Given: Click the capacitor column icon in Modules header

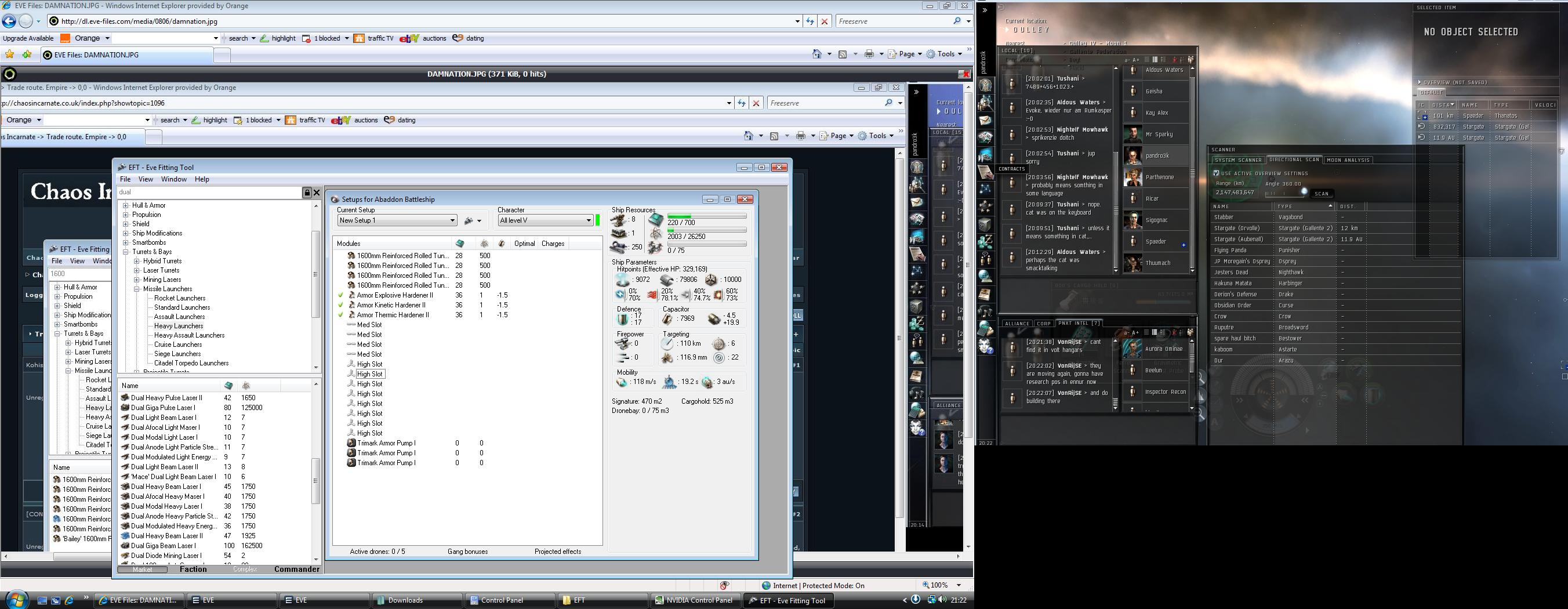Looking at the screenshot, I should (x=502, y=244).
